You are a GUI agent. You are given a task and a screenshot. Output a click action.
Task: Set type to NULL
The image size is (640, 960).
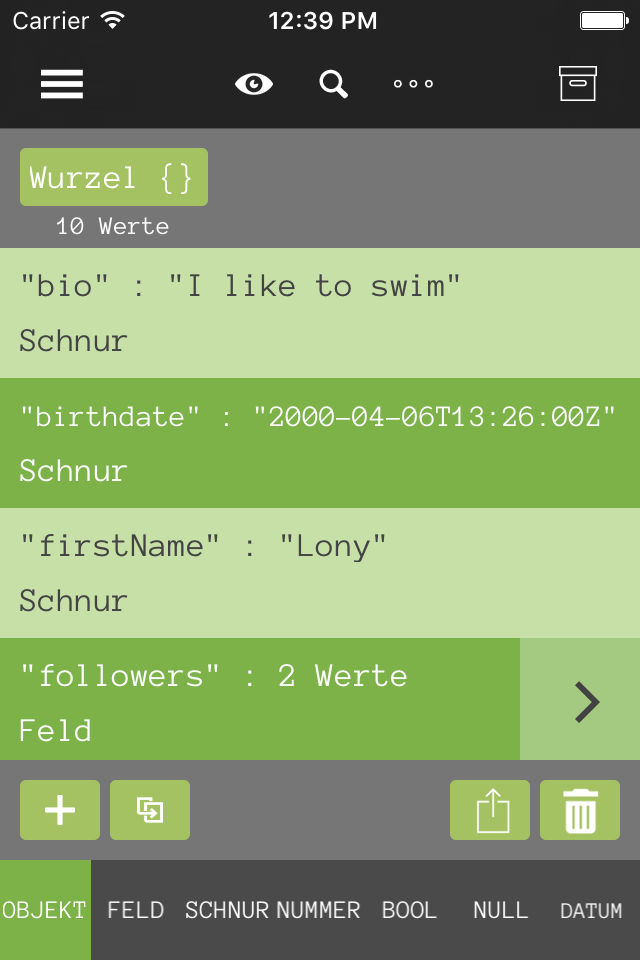coord(500,910)
